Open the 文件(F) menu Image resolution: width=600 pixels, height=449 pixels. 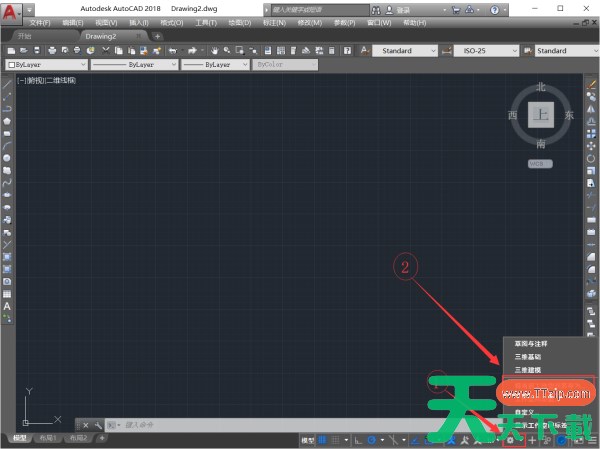coord(40,23)
